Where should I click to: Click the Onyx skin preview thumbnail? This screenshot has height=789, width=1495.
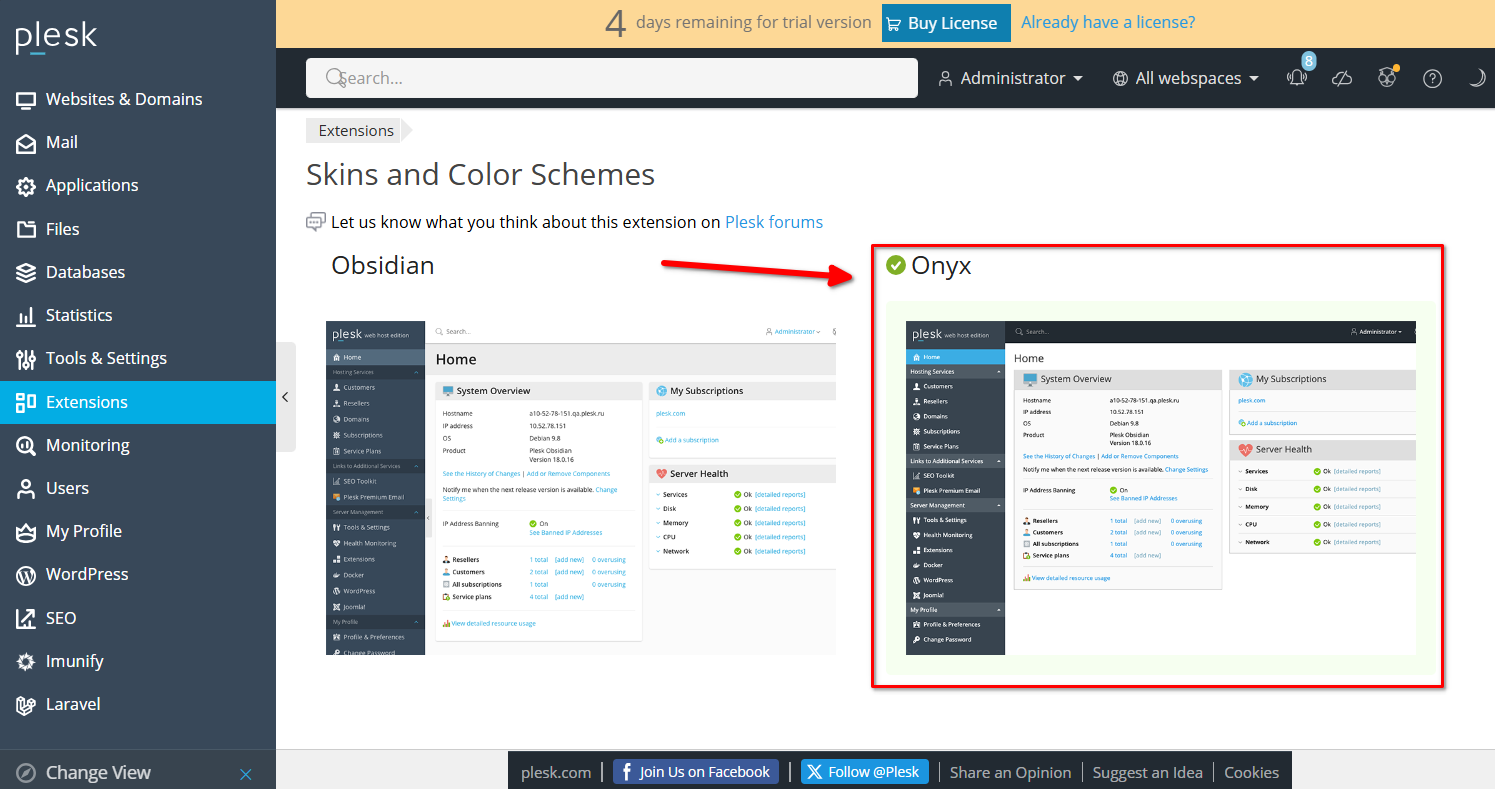click(1160, 488)
